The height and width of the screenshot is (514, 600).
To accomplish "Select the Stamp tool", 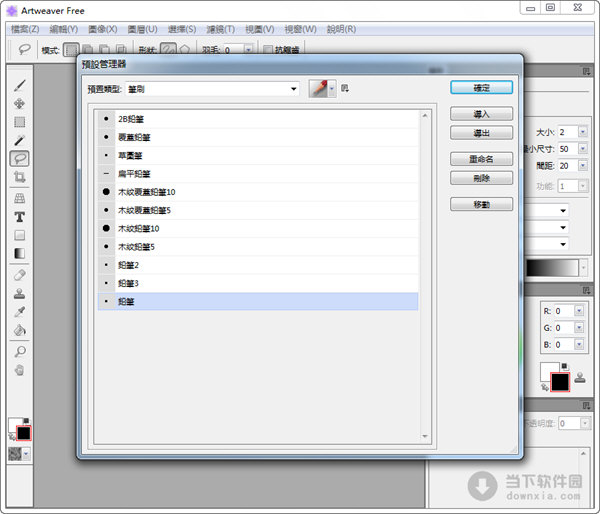I will point(20,294).
